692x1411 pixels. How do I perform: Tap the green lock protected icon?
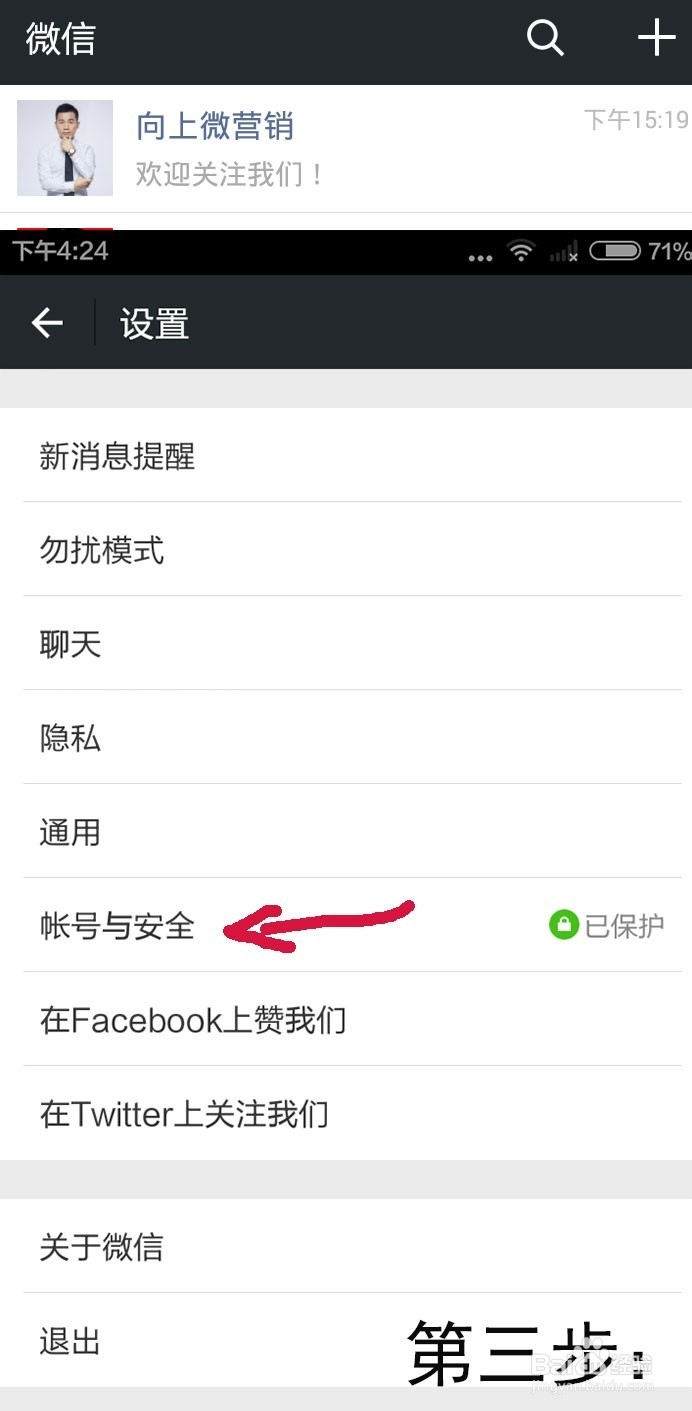564,925
